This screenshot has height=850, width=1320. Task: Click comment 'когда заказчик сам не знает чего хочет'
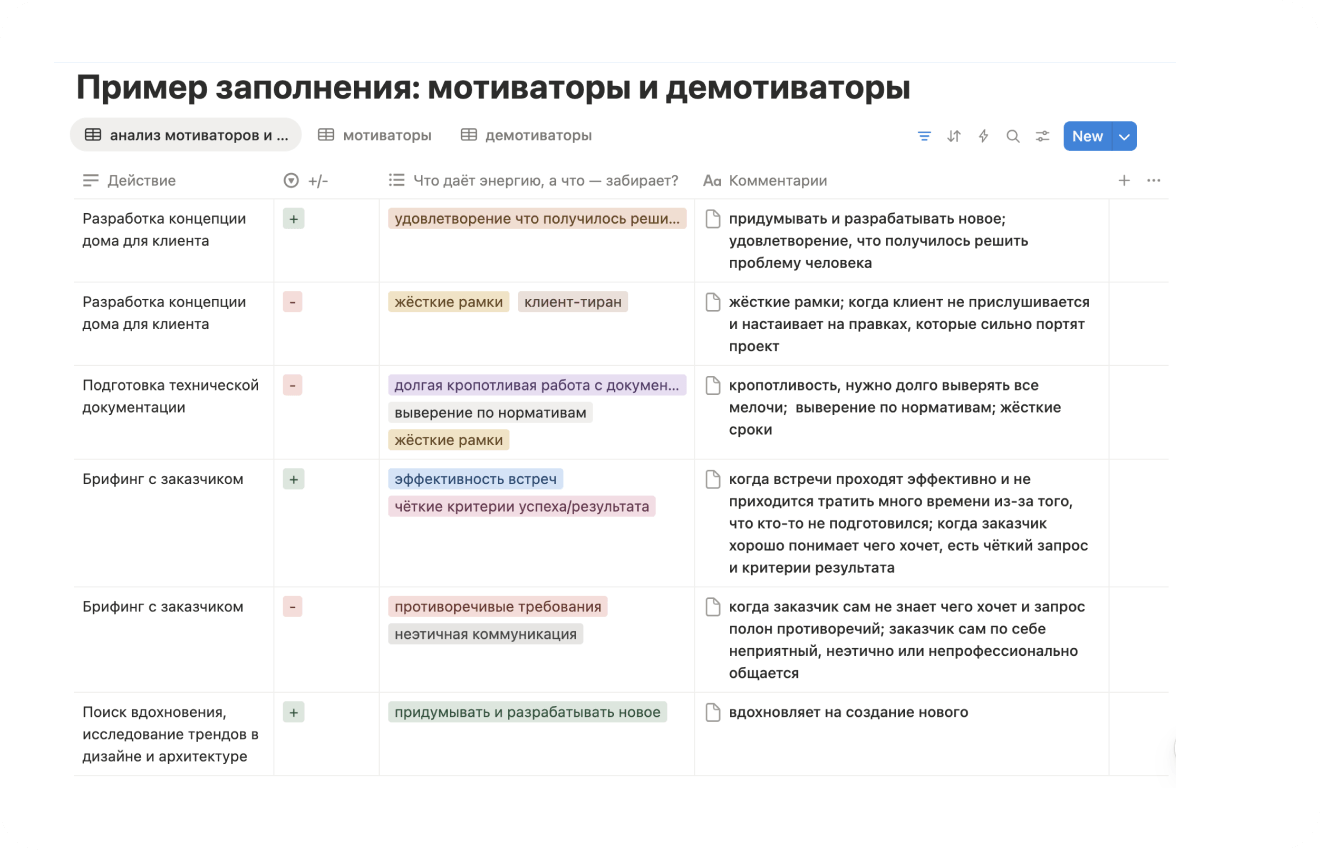point(907,640)
